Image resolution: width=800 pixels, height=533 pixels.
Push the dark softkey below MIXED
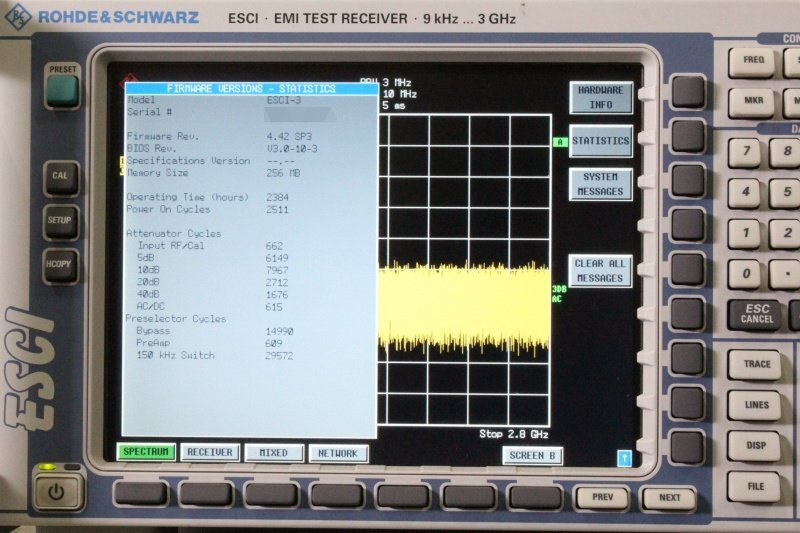click(272, 495)
